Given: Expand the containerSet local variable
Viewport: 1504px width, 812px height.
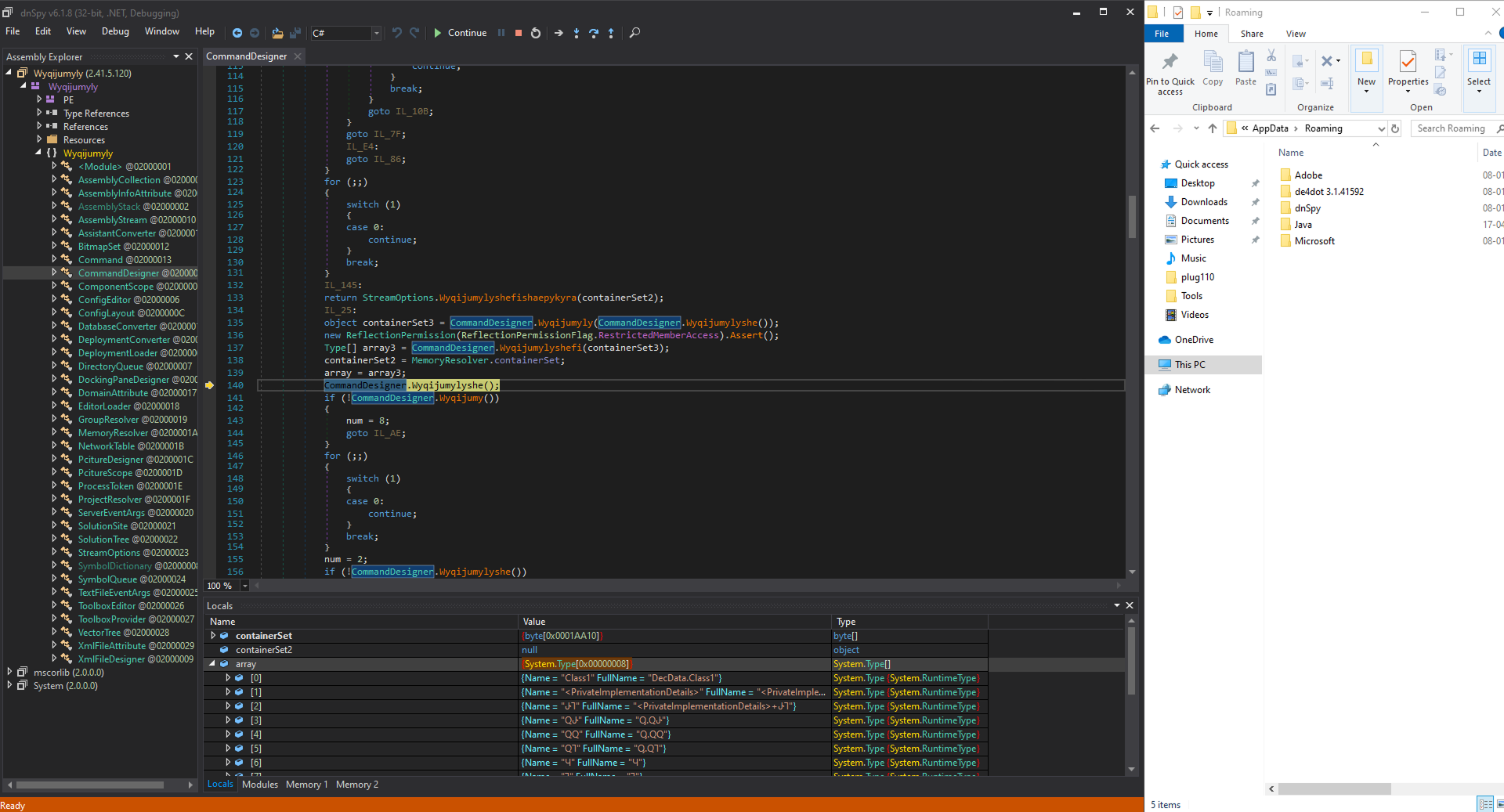Looking at the screenshot, I should (213, 636).
